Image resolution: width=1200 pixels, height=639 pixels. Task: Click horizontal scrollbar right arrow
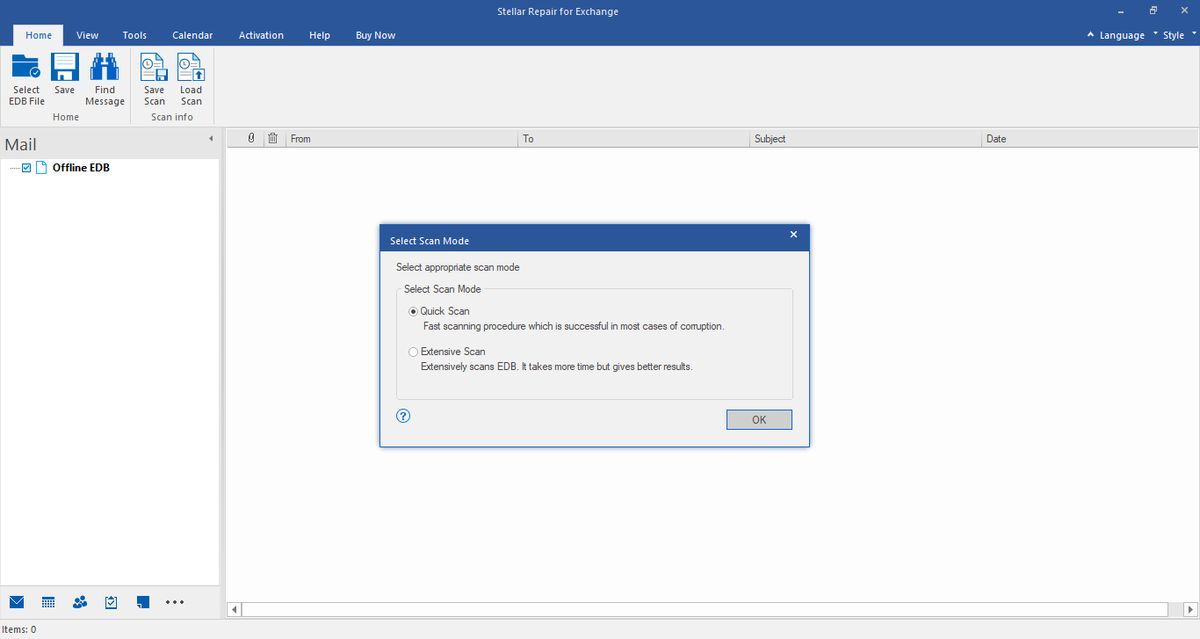point(1191,609)
